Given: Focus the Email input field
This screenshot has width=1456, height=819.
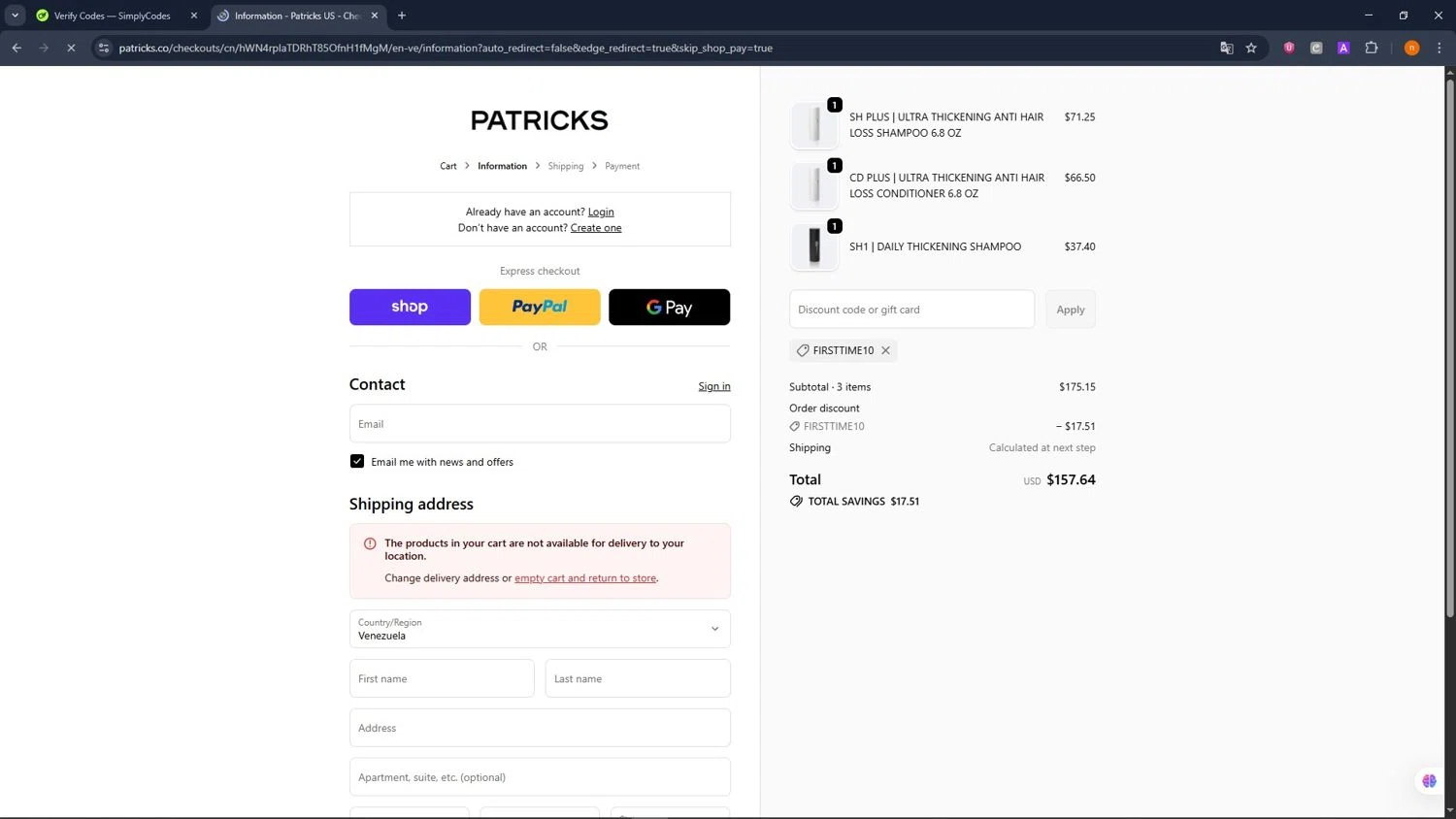Looking at the screenshot, I should click(x=540, y=424).
